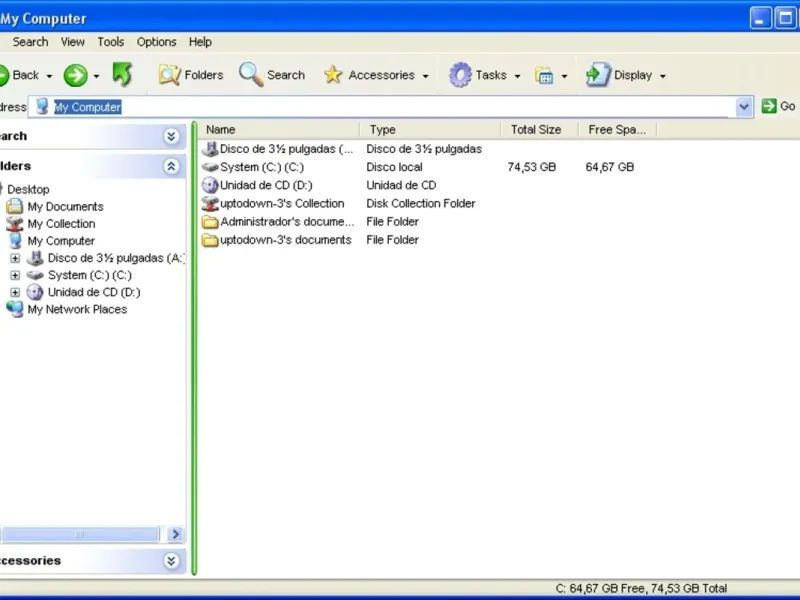Click the Tasks gear toolbar icon

460,75
